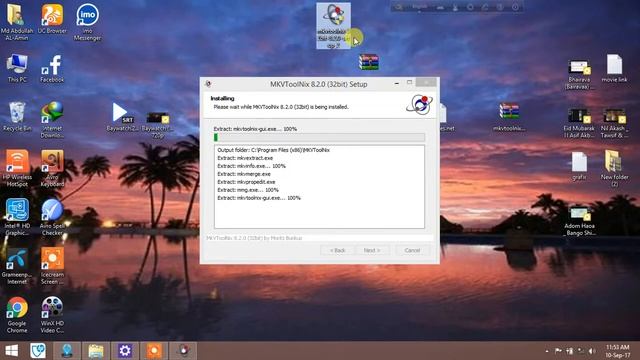This screenshot has height=360, width=640.
Task: Open the Windows Start button
Action: (x=11, y=351)
